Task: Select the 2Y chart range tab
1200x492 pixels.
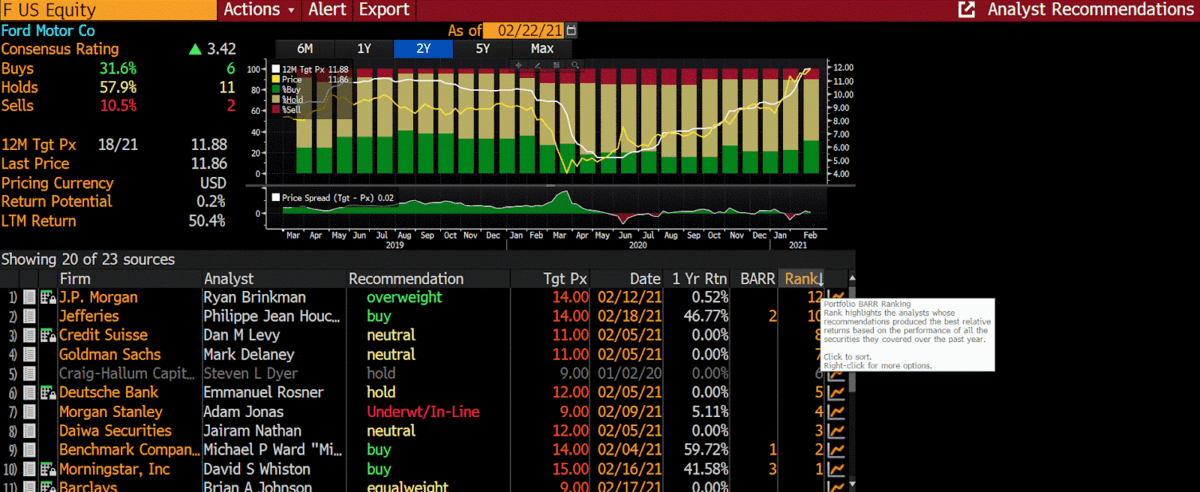Action: coord(424,48)
